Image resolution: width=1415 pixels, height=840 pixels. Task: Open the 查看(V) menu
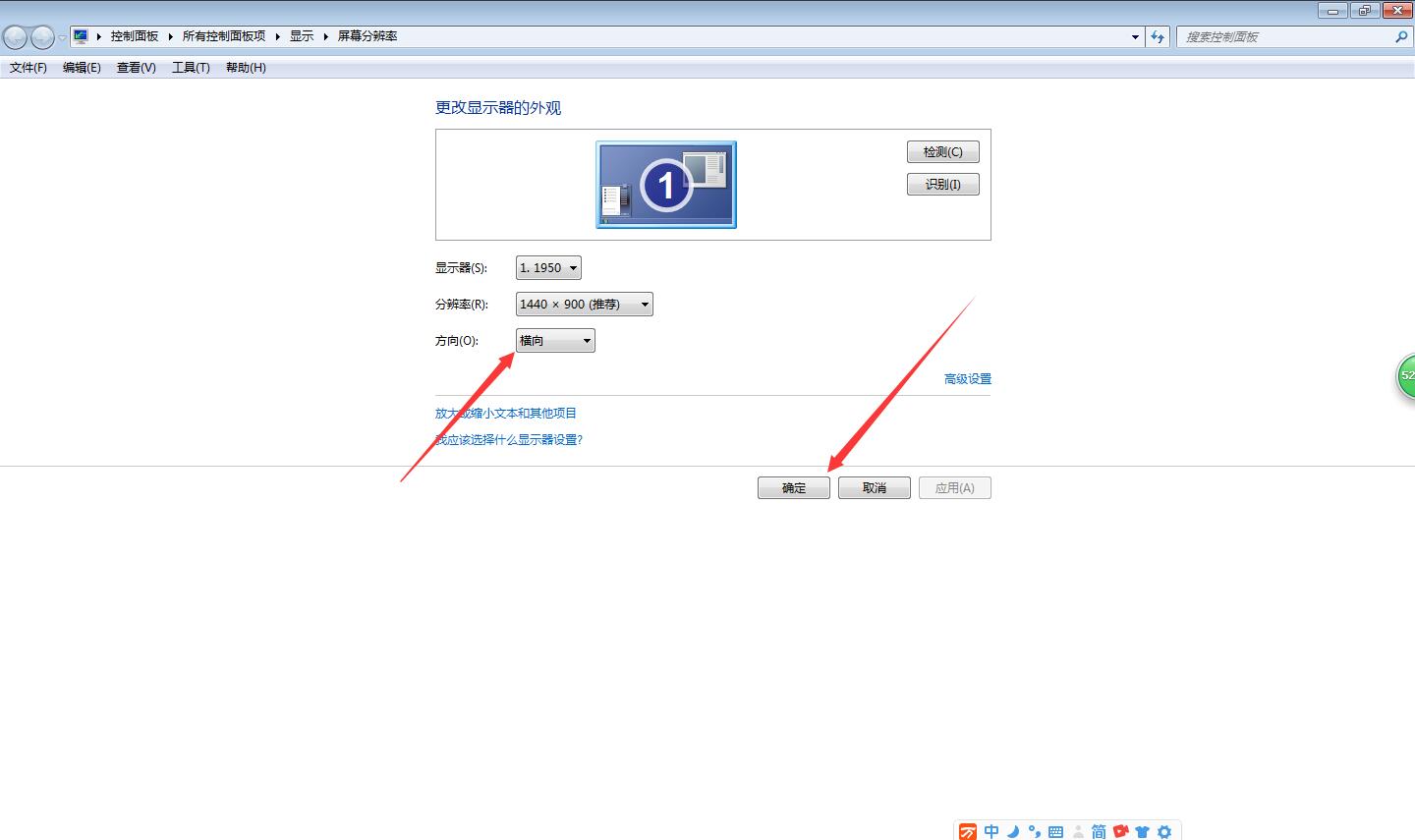136,68
